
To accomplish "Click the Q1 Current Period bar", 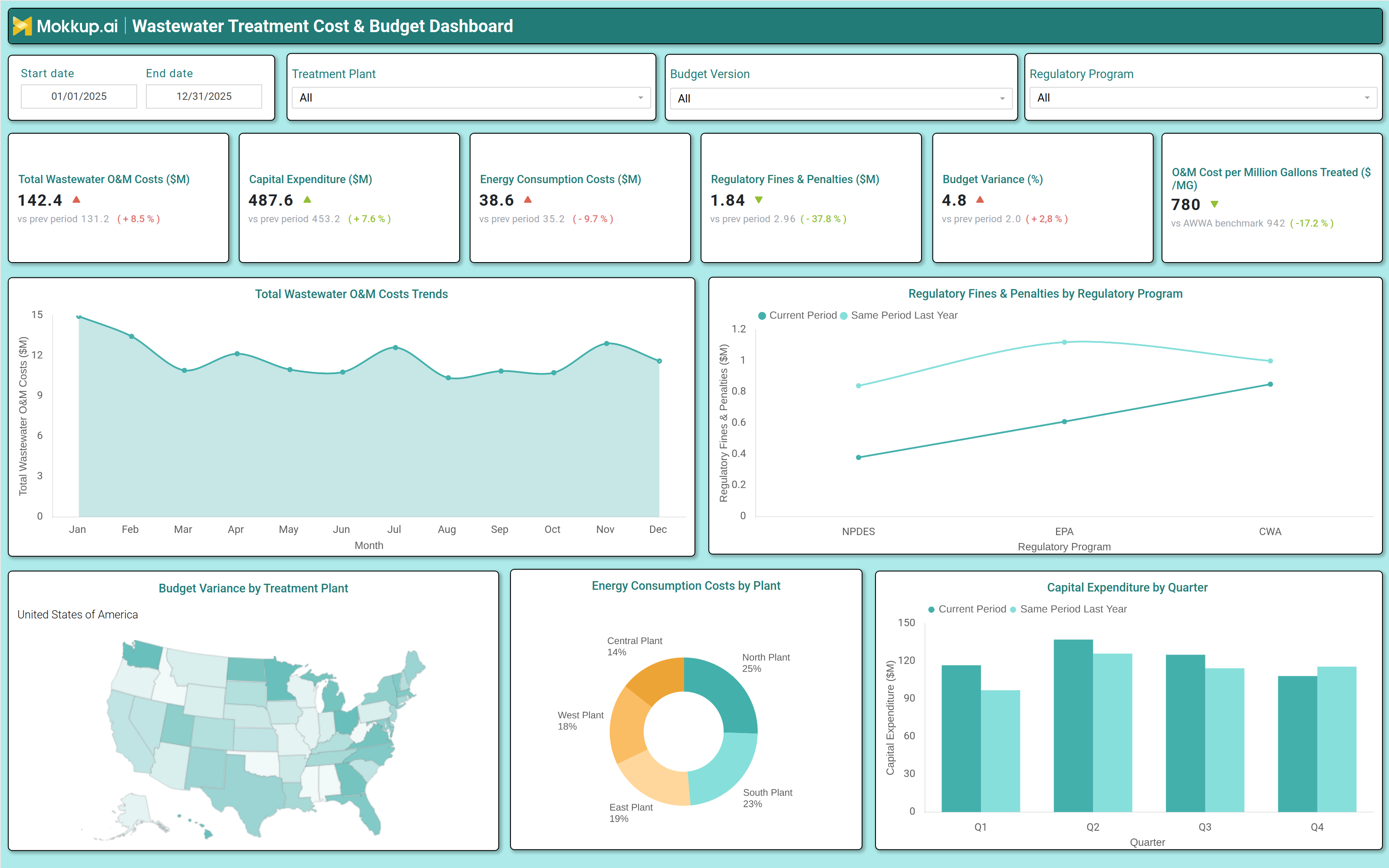I will point(961,738).
